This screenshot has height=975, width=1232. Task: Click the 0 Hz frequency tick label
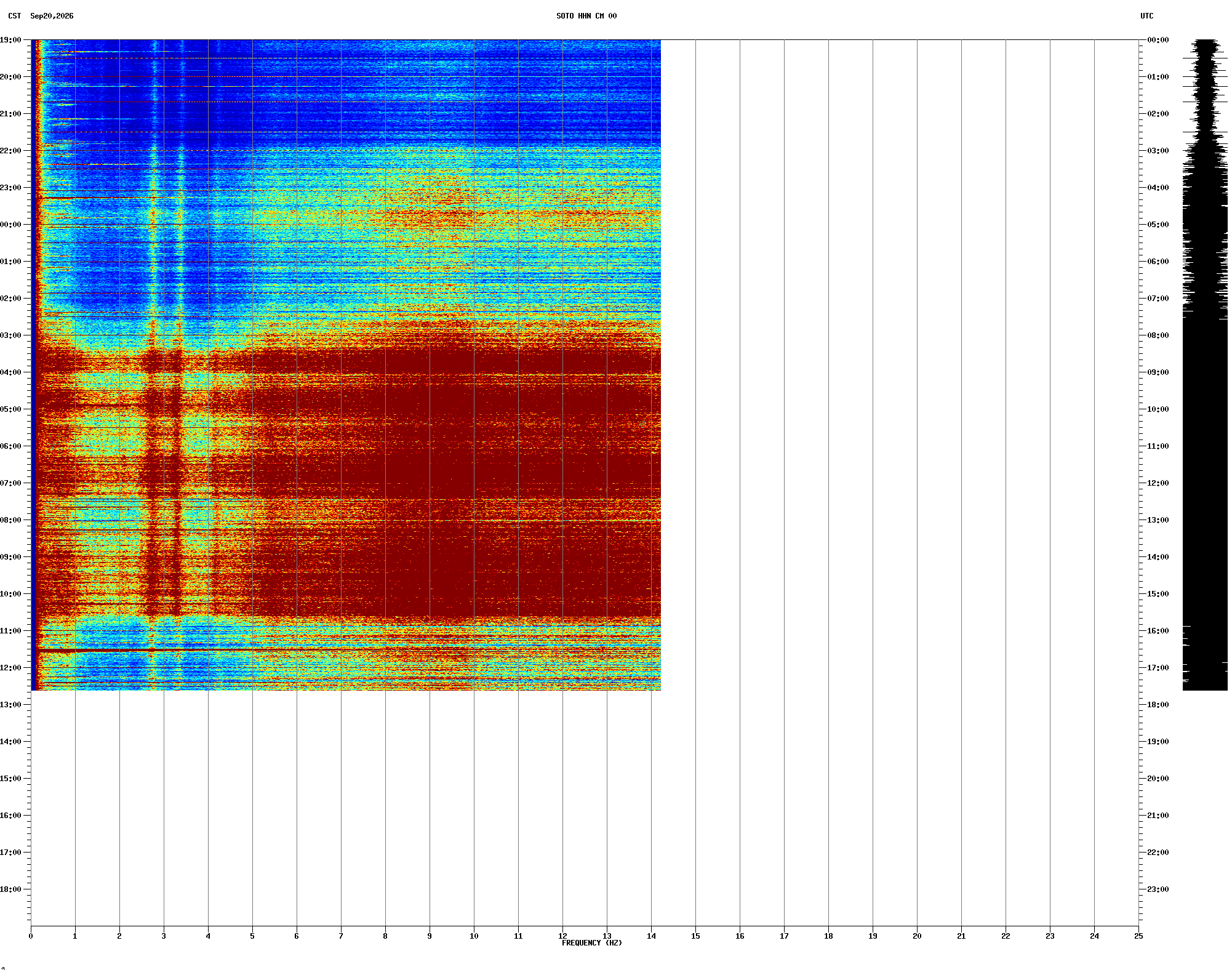(x=31, y=936)
